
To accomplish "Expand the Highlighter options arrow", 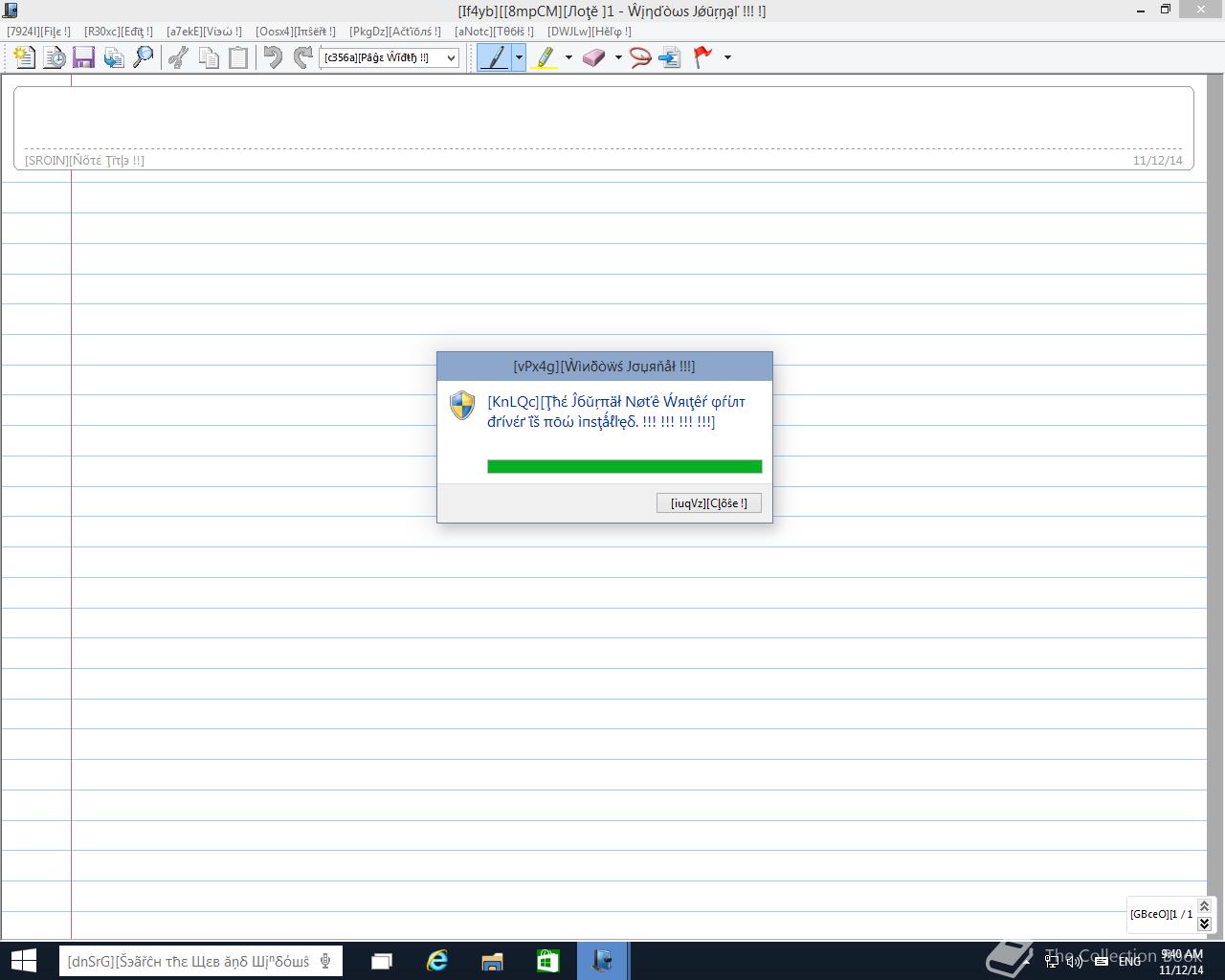I will tap(568, 57).
